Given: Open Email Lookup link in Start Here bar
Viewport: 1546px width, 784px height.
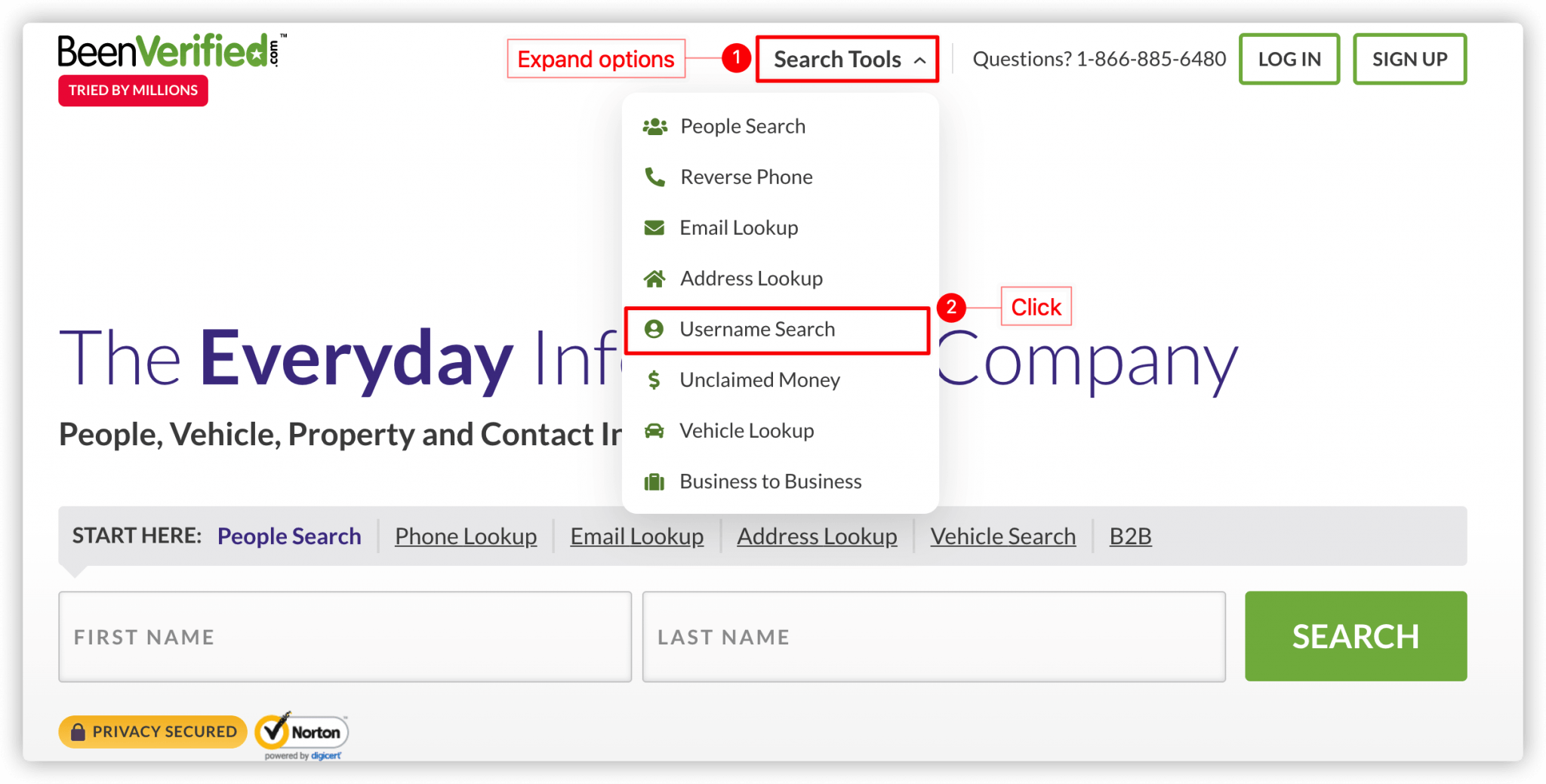Looking at the screenshot, I should tap(637, 537).
